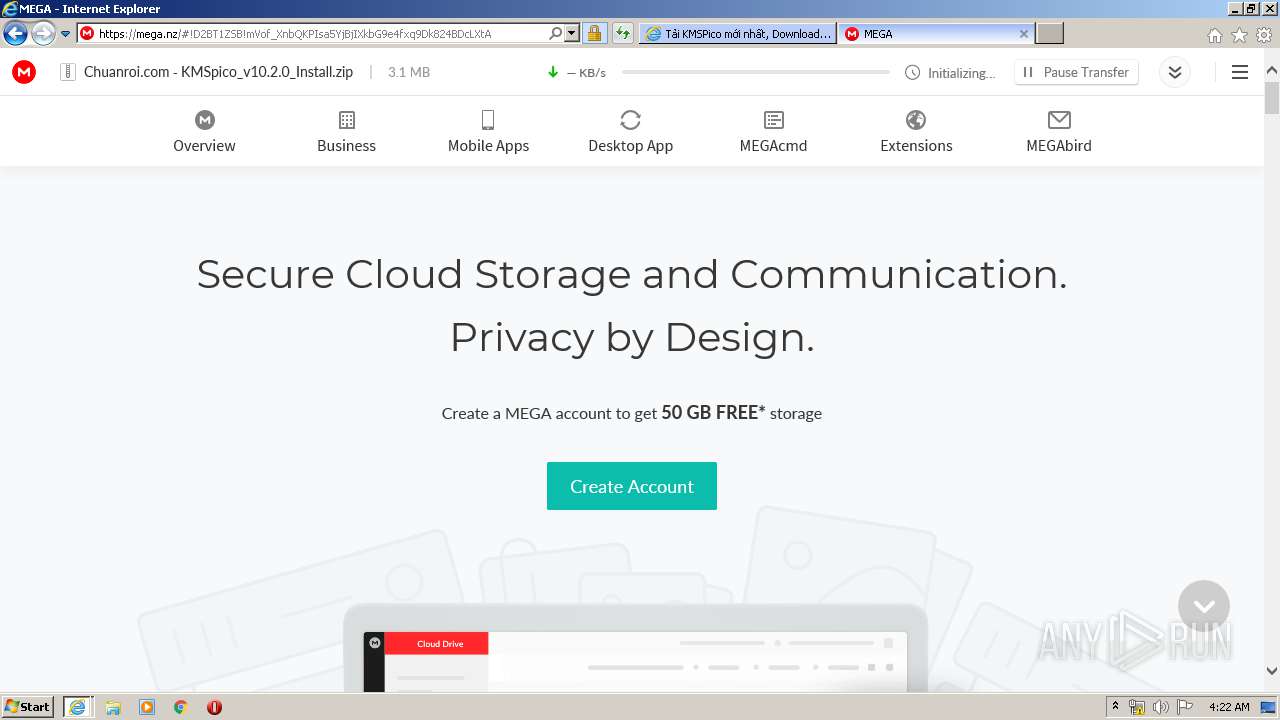Open the Overview section icon
Image resolution: width=1280 pixels, height=720 pixels.
coord(205,120)
